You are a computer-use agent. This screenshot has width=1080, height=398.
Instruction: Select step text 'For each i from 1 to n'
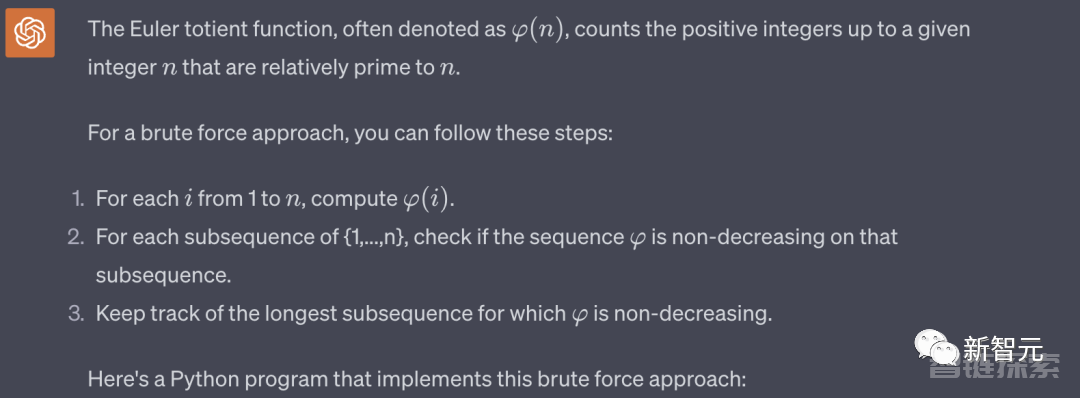tap(202, 199)
